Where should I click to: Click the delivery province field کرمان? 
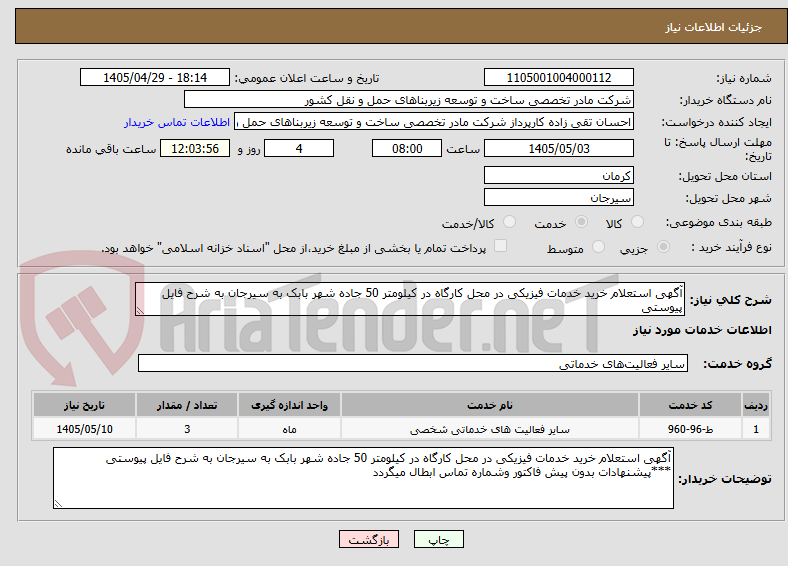559,175
